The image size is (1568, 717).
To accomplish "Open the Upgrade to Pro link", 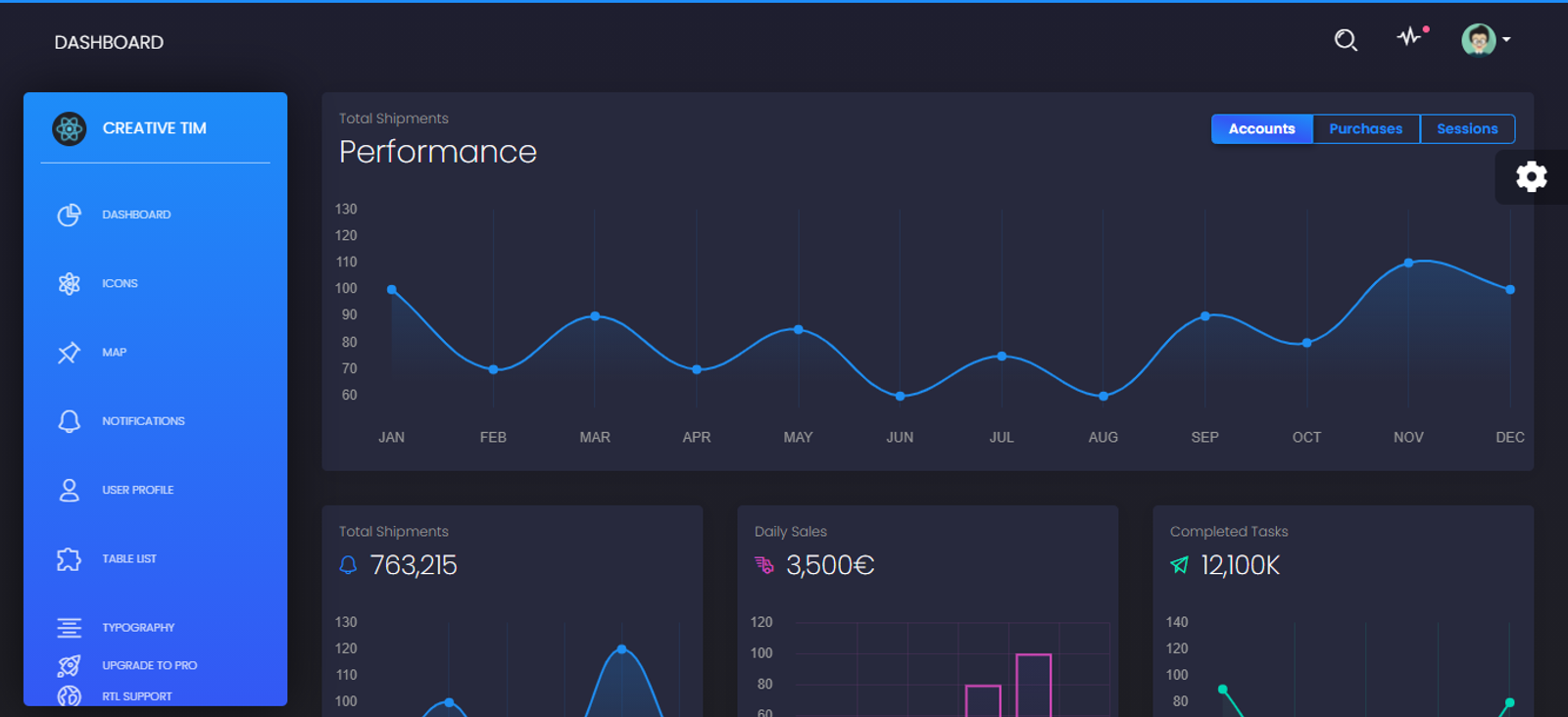I will click(150, 666).
